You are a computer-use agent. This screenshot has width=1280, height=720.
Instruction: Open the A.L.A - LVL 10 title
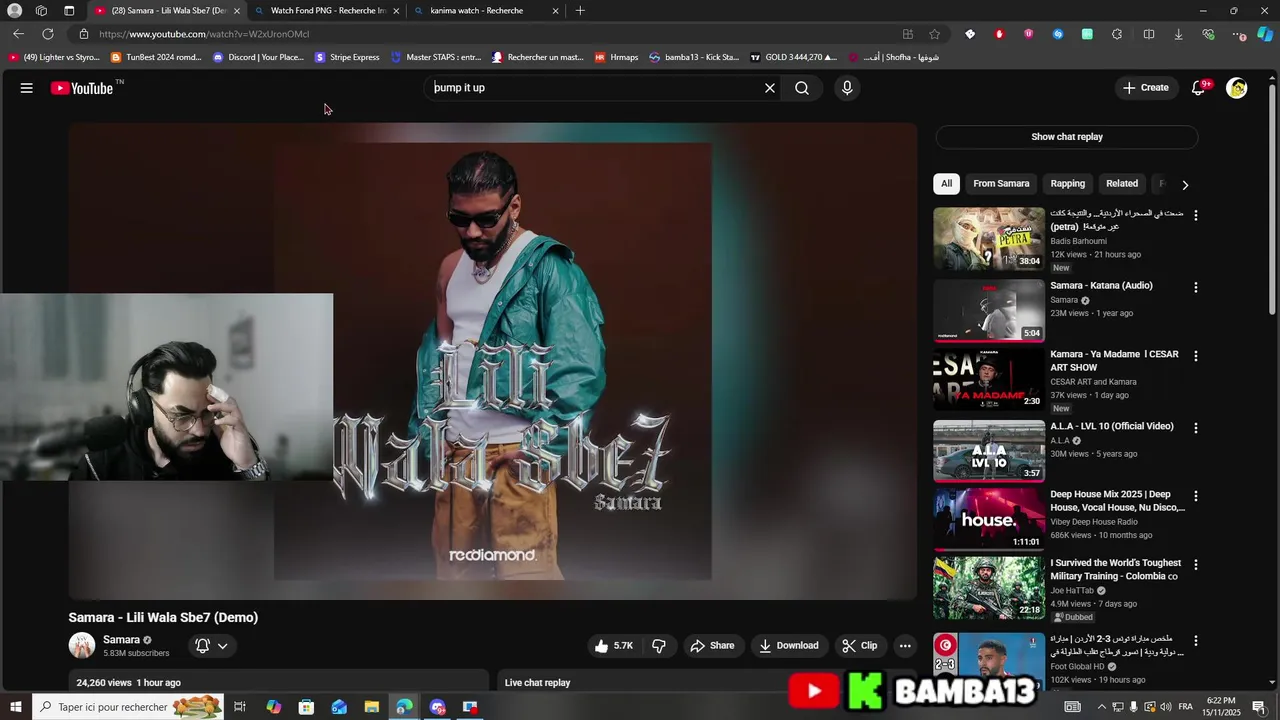1111,426
